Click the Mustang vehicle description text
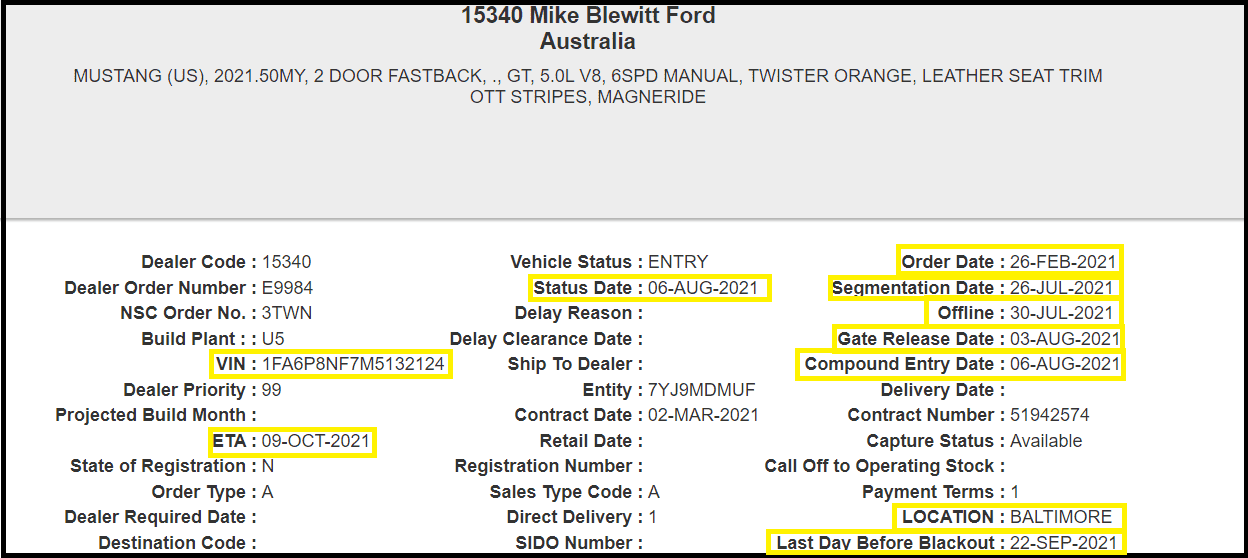The height and width of the screenshot is (558, 1248). (588, 86)
